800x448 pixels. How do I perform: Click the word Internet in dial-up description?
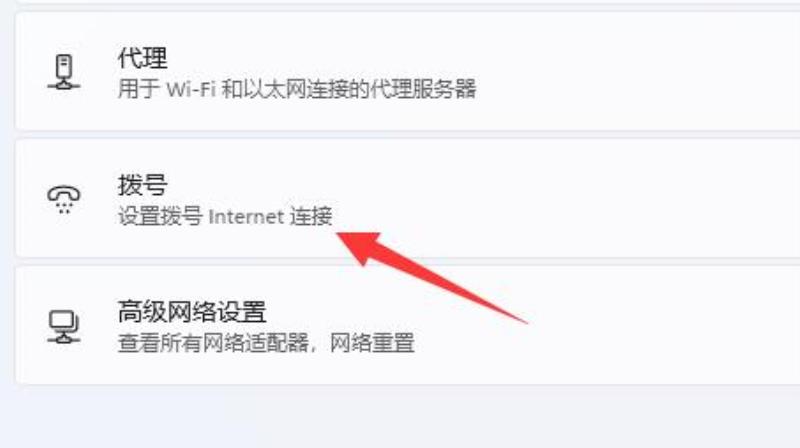pyautogui.click(x=246, y=216)
